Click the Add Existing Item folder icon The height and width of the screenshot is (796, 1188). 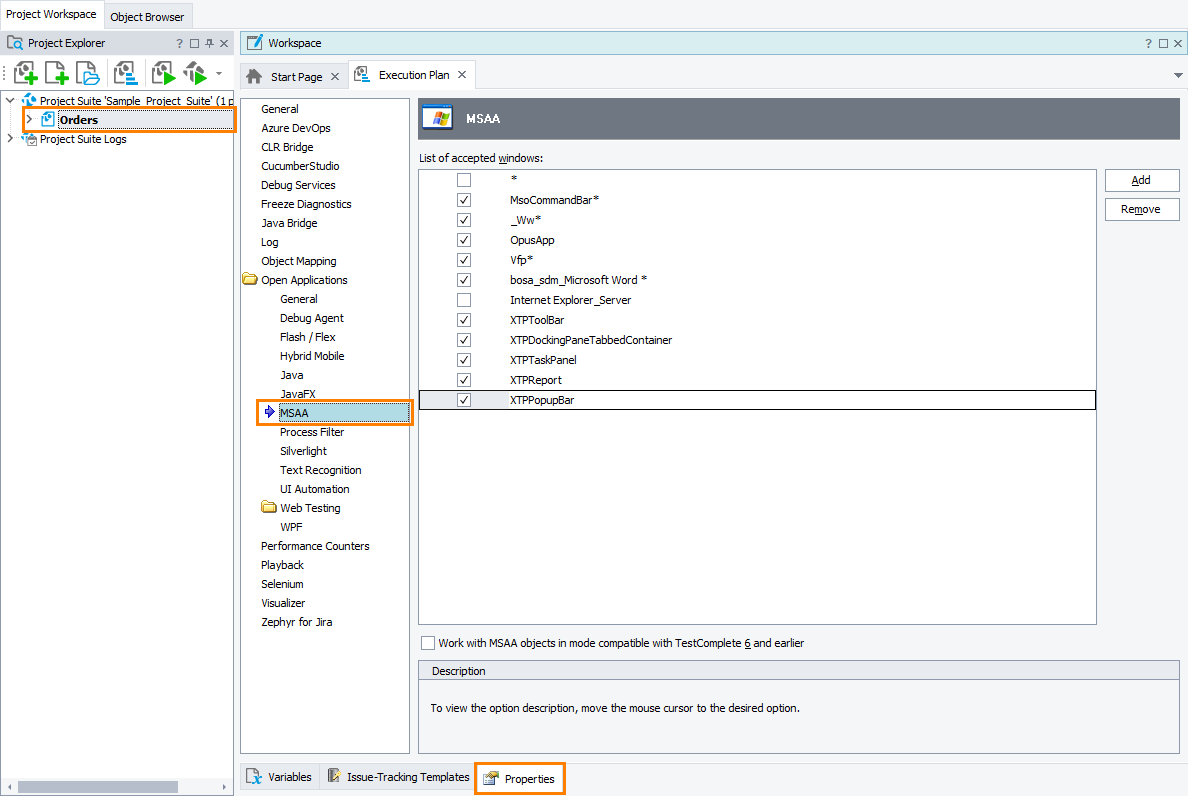[x=89, y=73]
